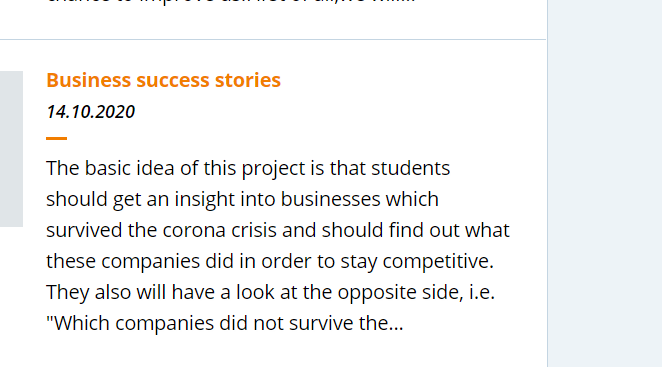Click the light gray sidebar panel on the right
The image size is (662, 367).
pos(605,183)
